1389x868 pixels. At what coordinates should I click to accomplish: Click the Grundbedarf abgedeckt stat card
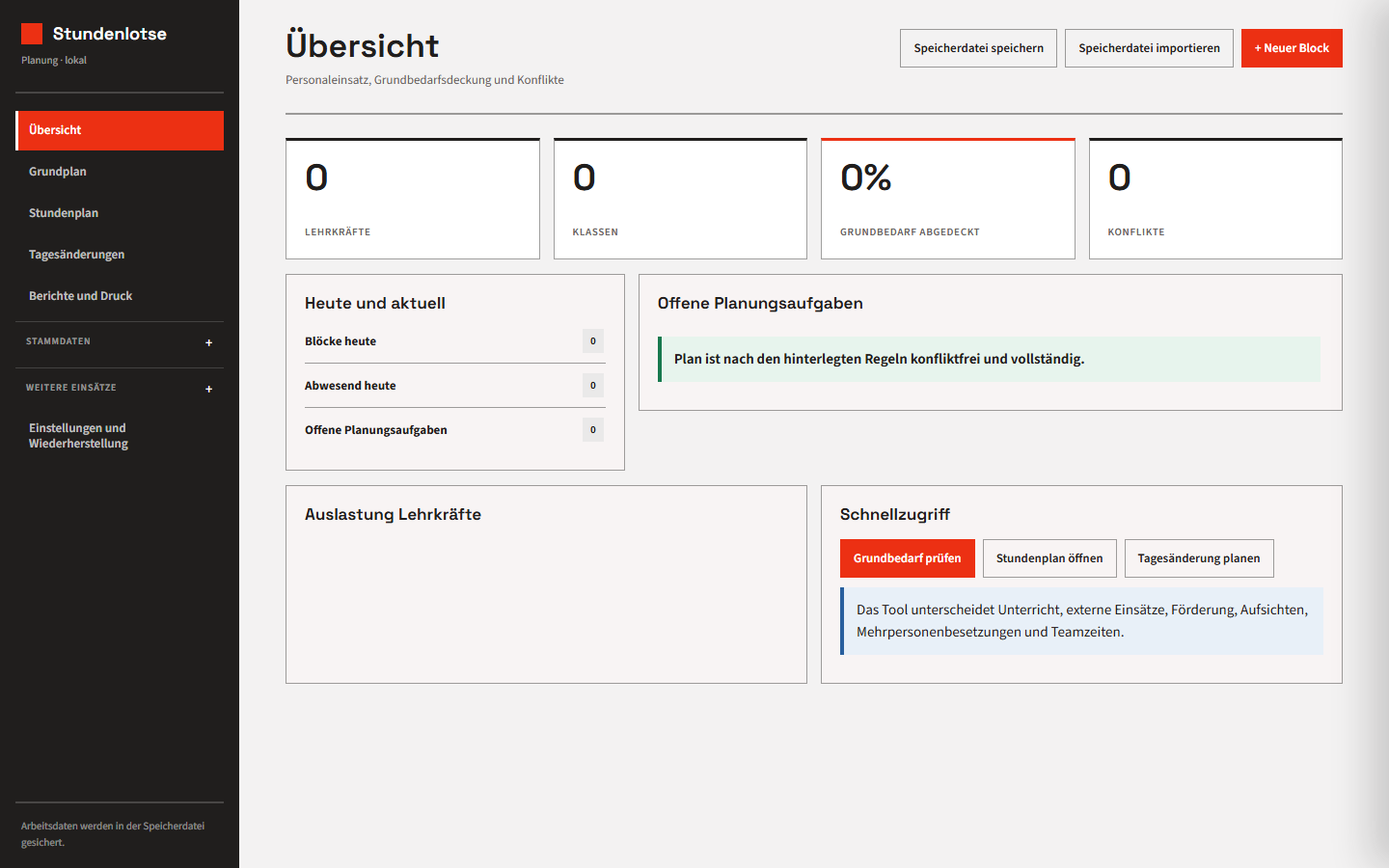pos(948,199)
